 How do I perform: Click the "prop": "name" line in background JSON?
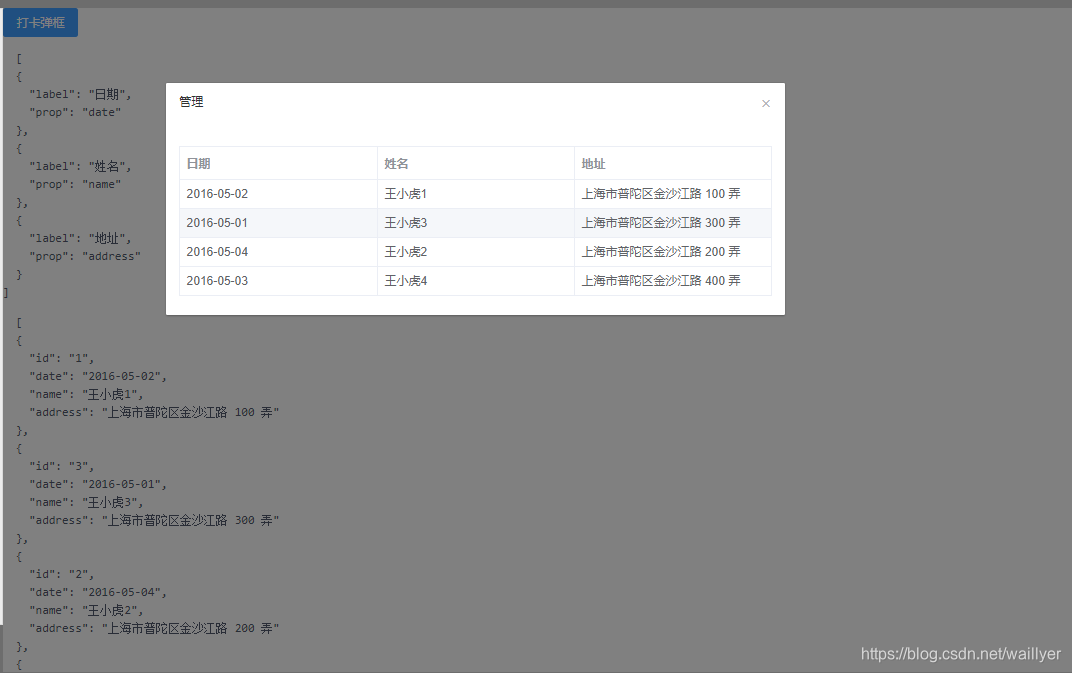[x=75, y=184]
